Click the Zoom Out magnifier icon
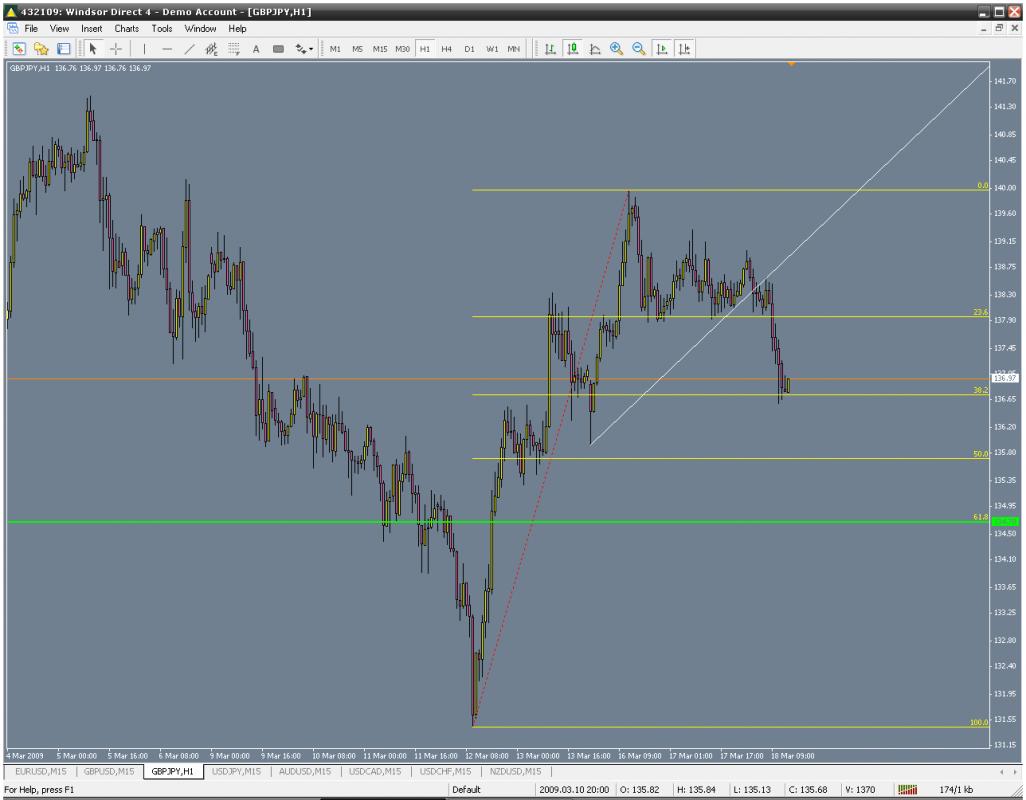The width and height of the screenshot is (1026, 800). (x=638, y=48)
